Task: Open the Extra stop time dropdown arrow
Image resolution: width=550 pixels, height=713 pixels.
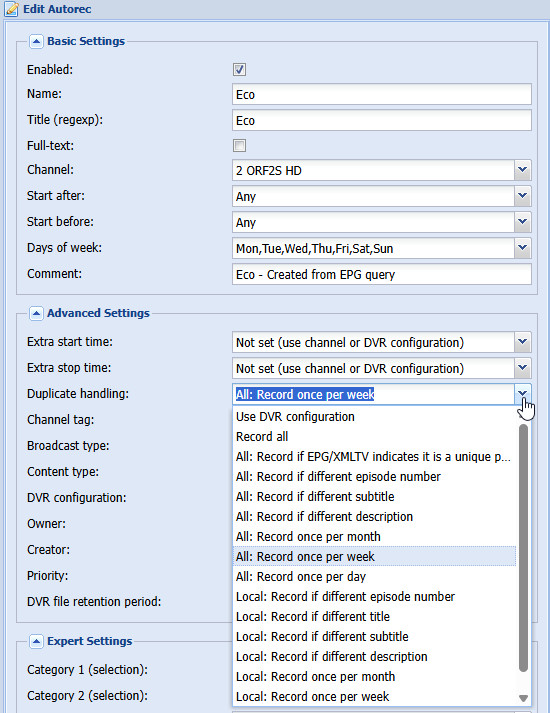Action: (x=523, y=368)
